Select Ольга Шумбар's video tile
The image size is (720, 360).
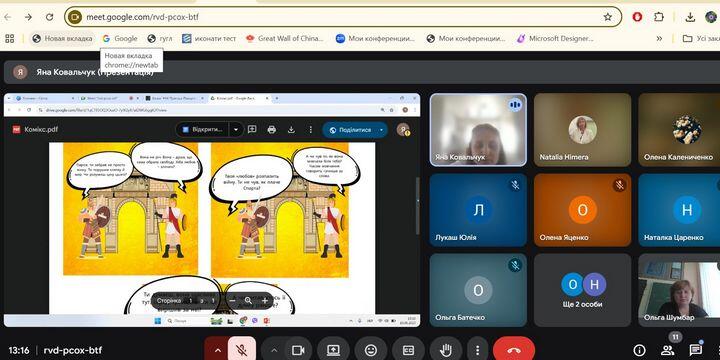coord(679,290)
